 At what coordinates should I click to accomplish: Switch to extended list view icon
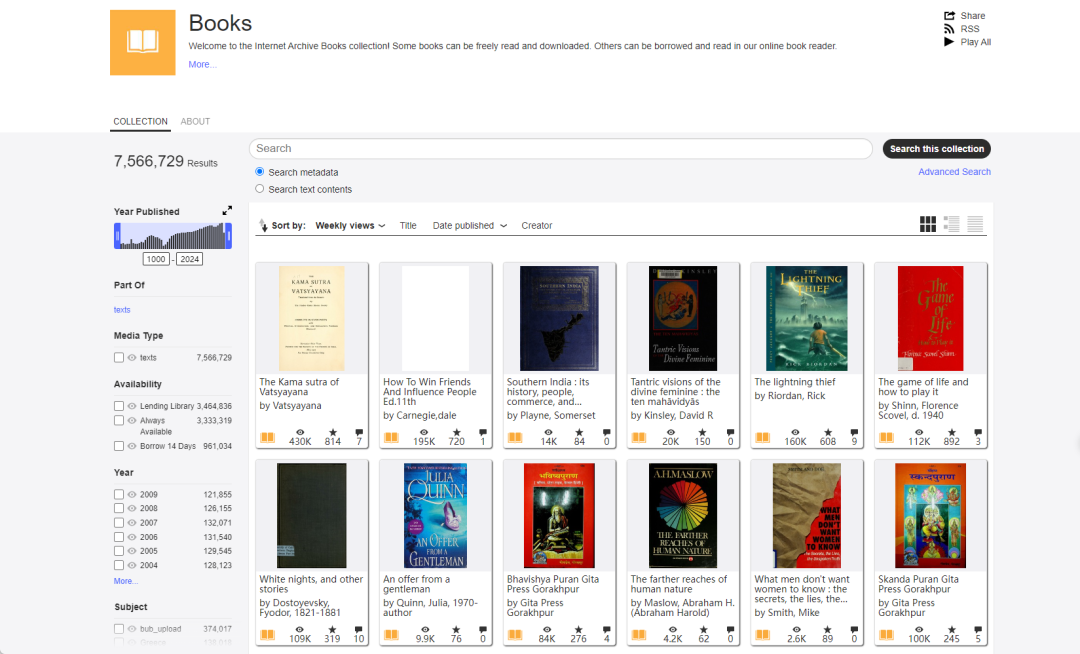[951, 224]
